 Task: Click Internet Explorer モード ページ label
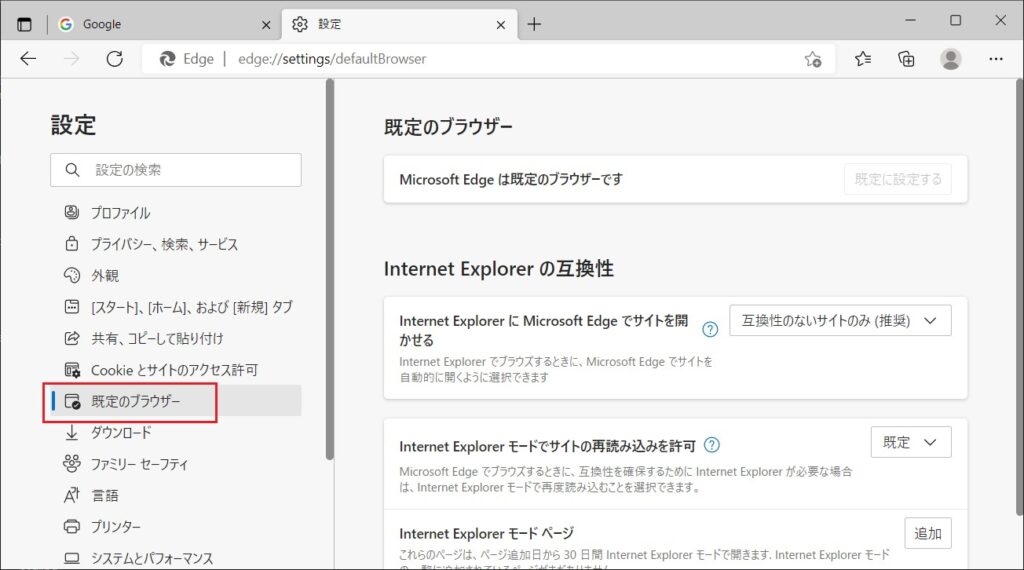tap(487, 533)
